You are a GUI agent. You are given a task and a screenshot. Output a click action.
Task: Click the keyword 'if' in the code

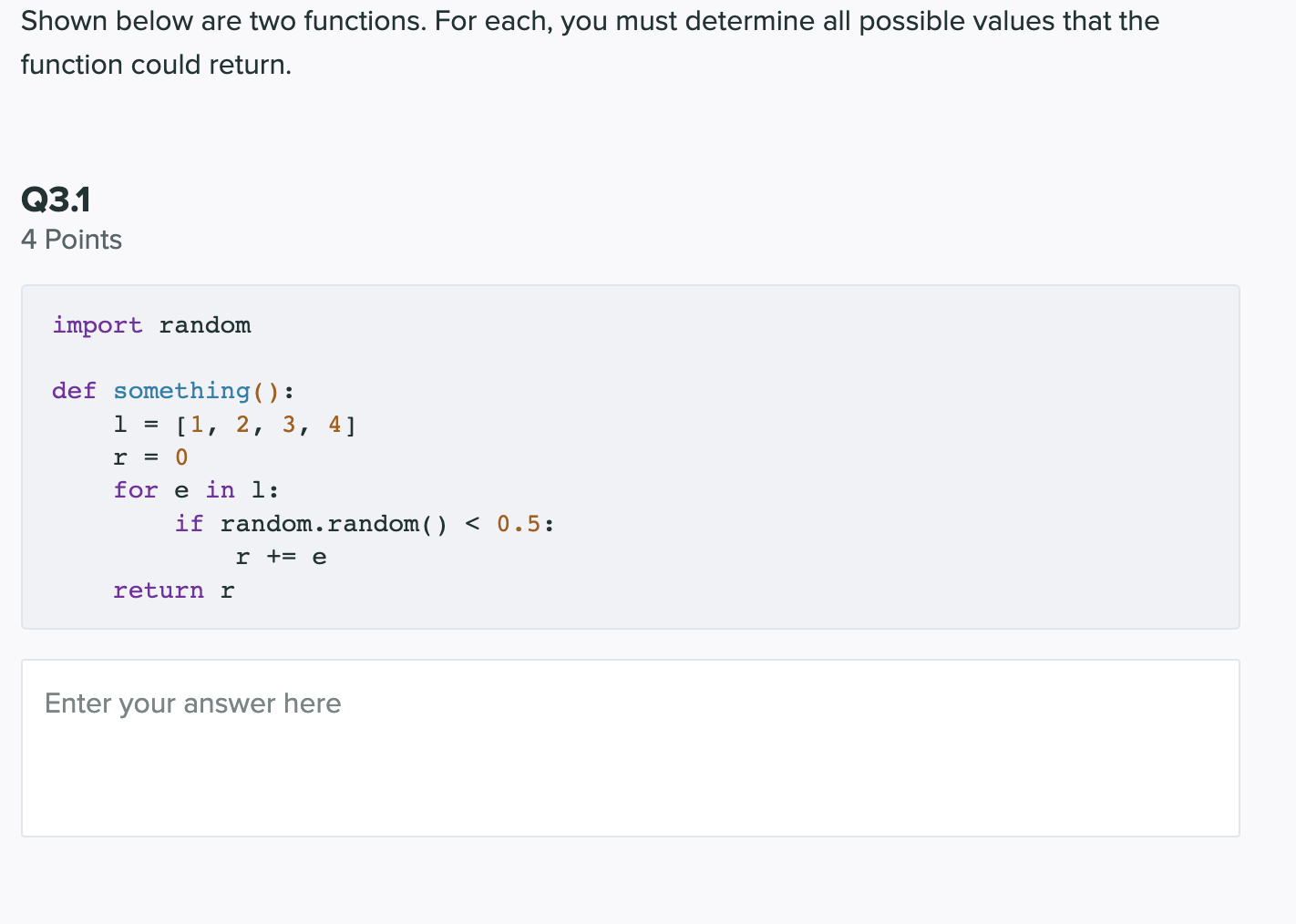189,523
